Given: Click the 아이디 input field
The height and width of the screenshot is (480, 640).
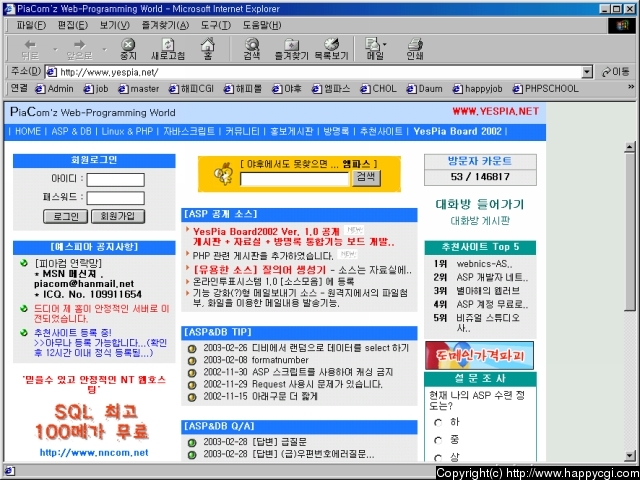Looking at the screenshot, I should 116,180.
